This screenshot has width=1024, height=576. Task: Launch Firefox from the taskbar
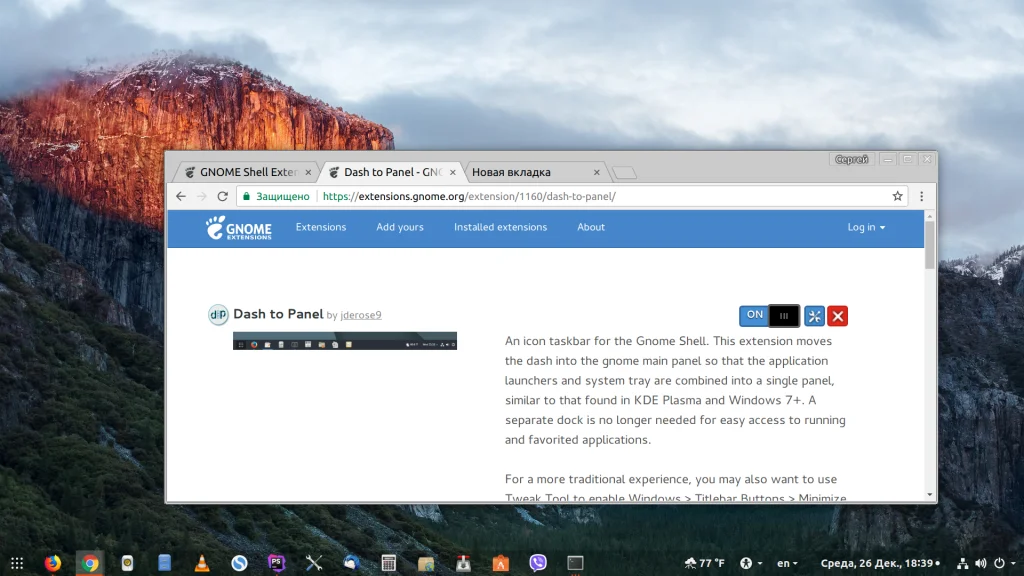(53, 563)
